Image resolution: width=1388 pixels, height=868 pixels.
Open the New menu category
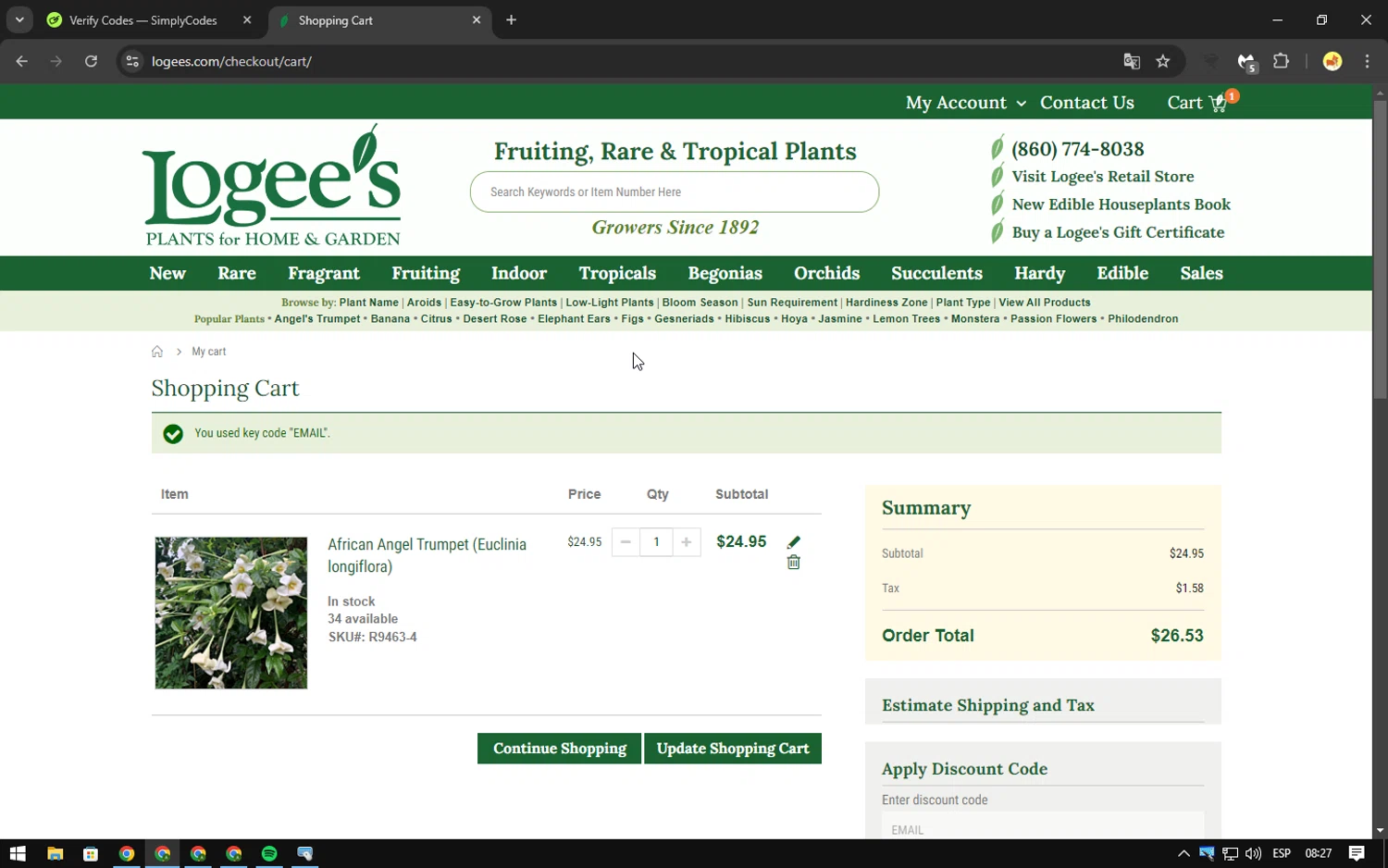[x=167, y=273]
